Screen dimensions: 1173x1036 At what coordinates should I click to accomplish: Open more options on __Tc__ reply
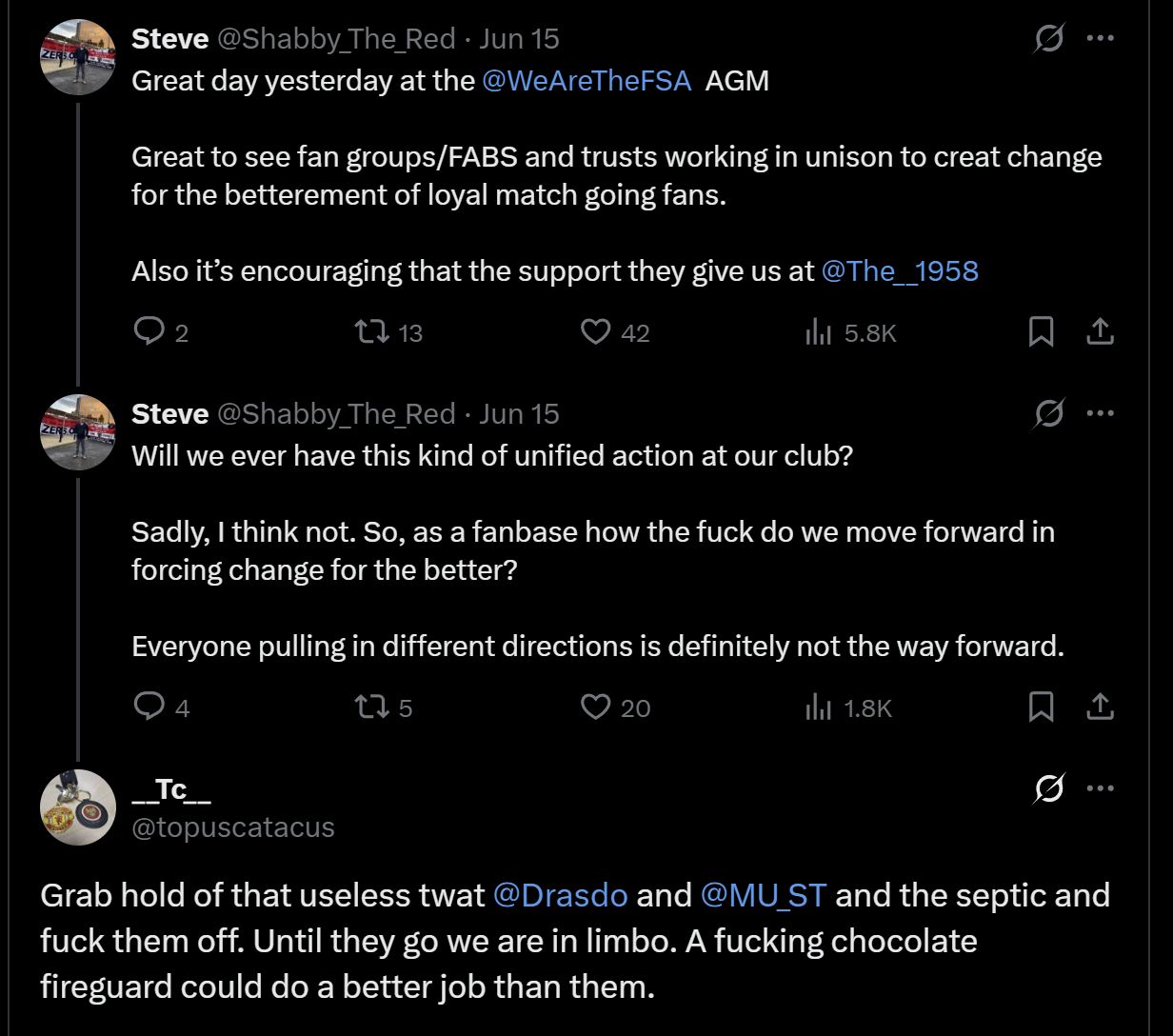pyautogui.click(x=1101, y=789)
